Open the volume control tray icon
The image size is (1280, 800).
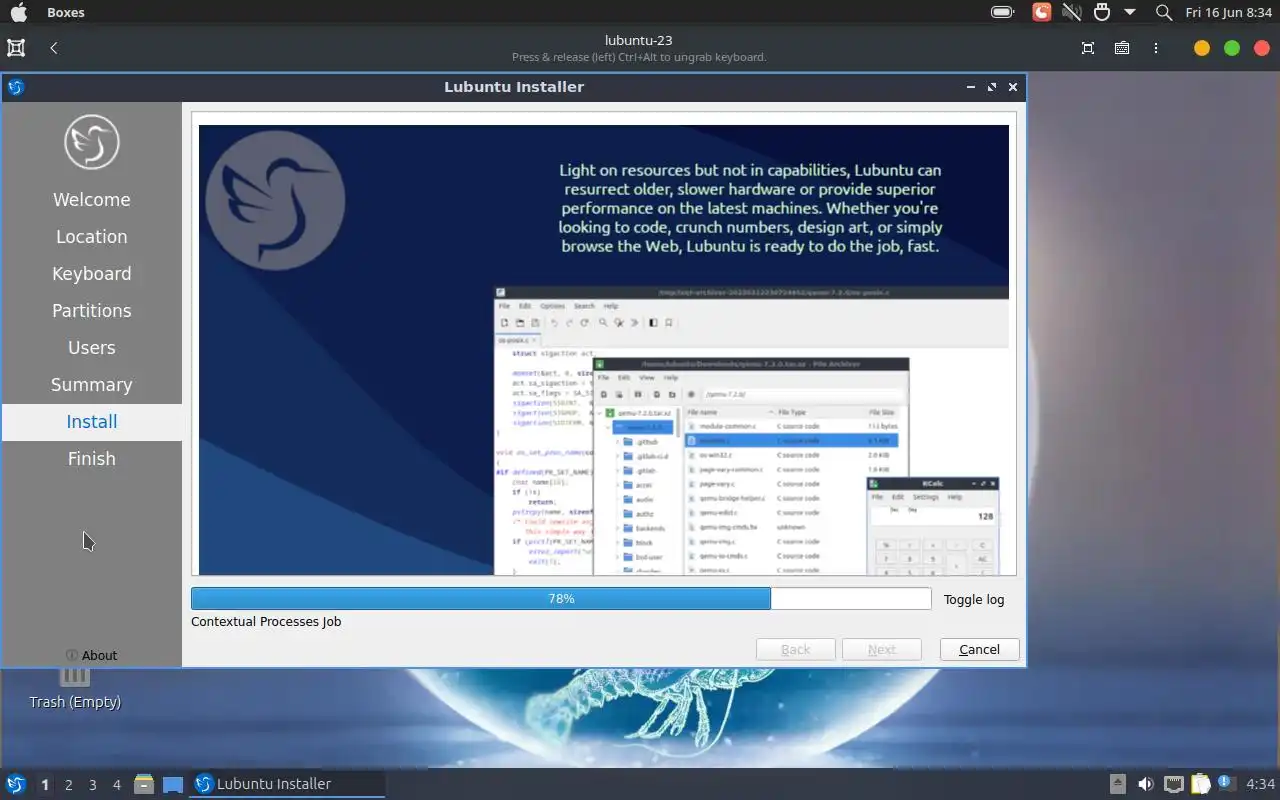coord(1146,784)
